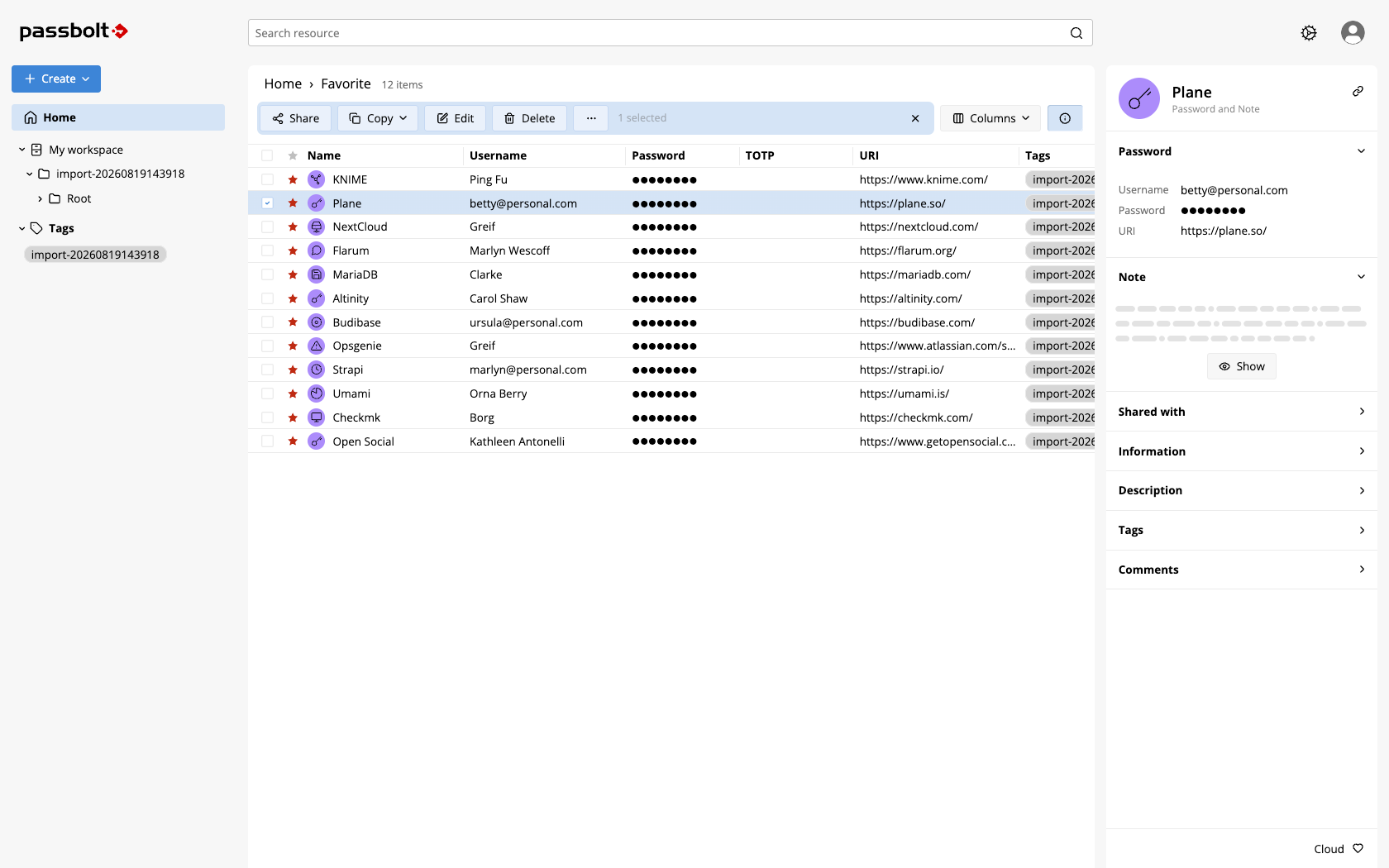Click the Budibase resource icon
Image resolution: width=1389 pixels, height=868 pixels.
pos(317,322)
